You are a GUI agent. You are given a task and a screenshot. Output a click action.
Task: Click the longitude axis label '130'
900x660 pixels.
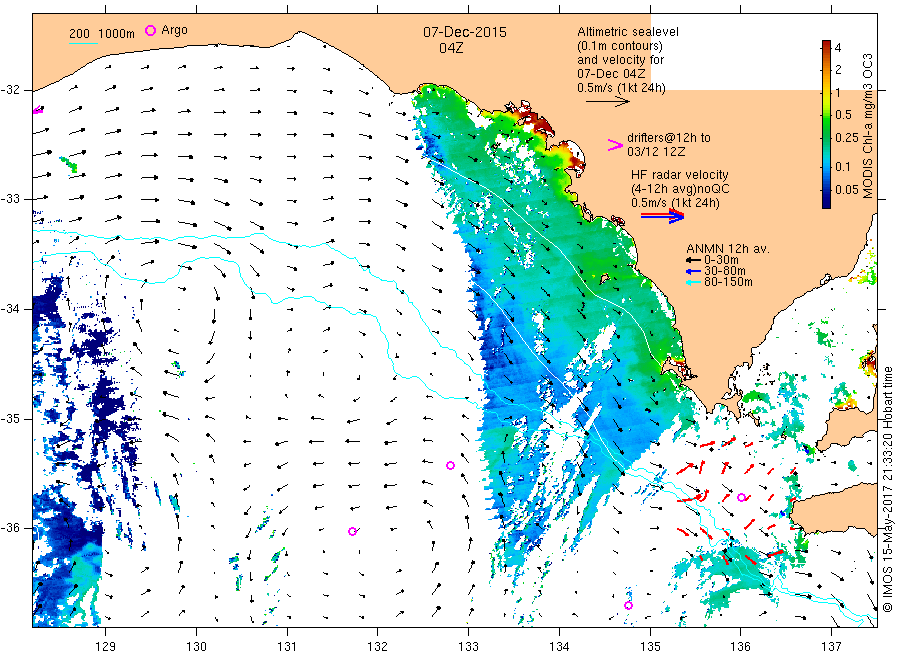[x=196, y=647]
